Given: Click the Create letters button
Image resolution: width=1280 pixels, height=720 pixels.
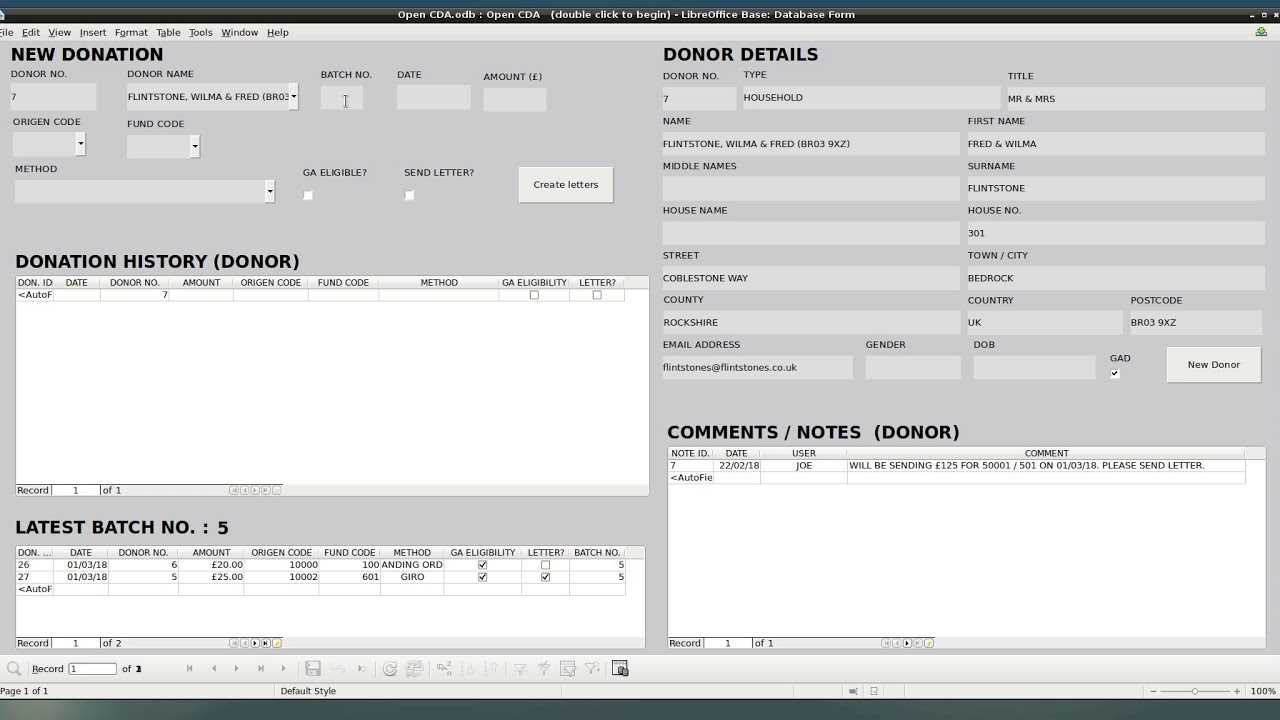Looking at the screenshot, I should click(x=566, y=185).
